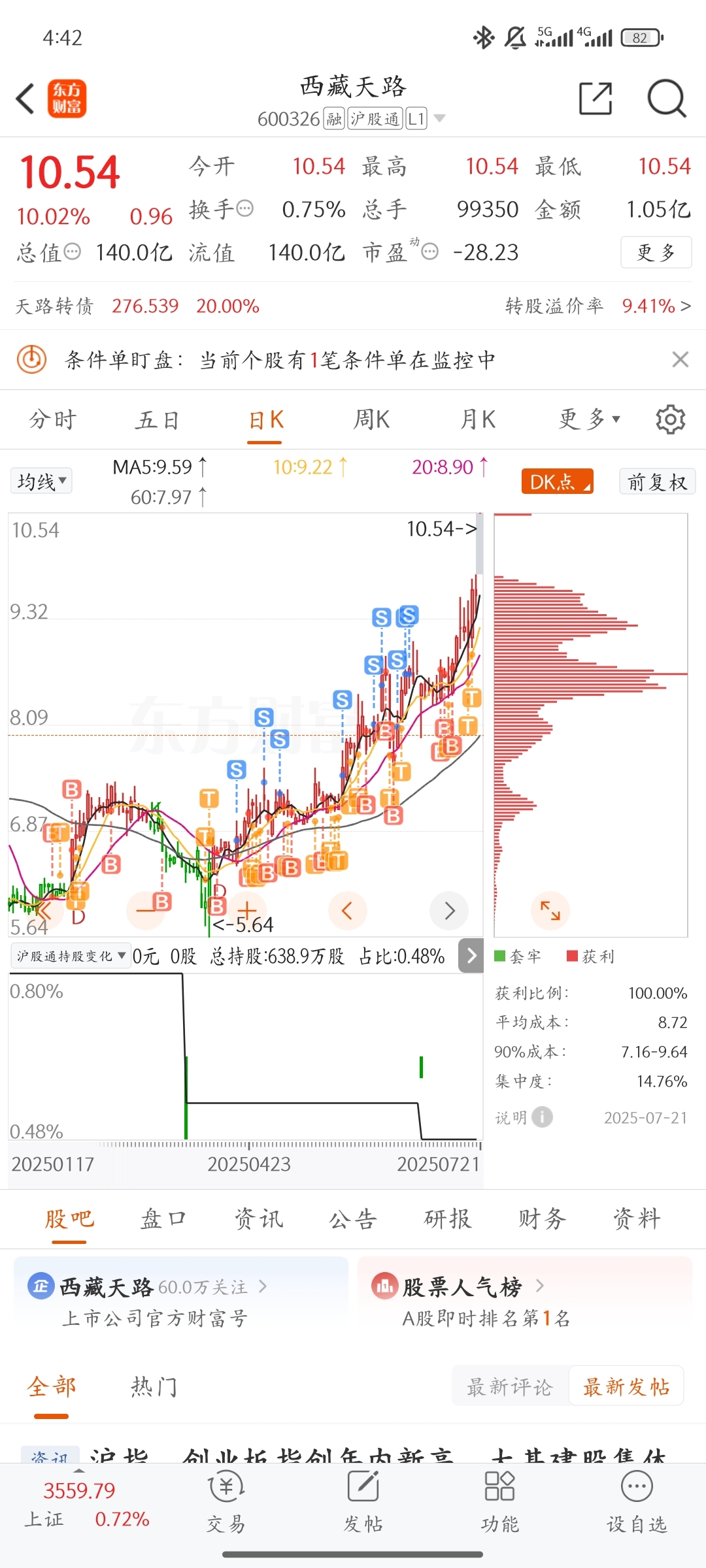Open the 研报 tab
The image size is (706, 1568).
(448, 1219)
